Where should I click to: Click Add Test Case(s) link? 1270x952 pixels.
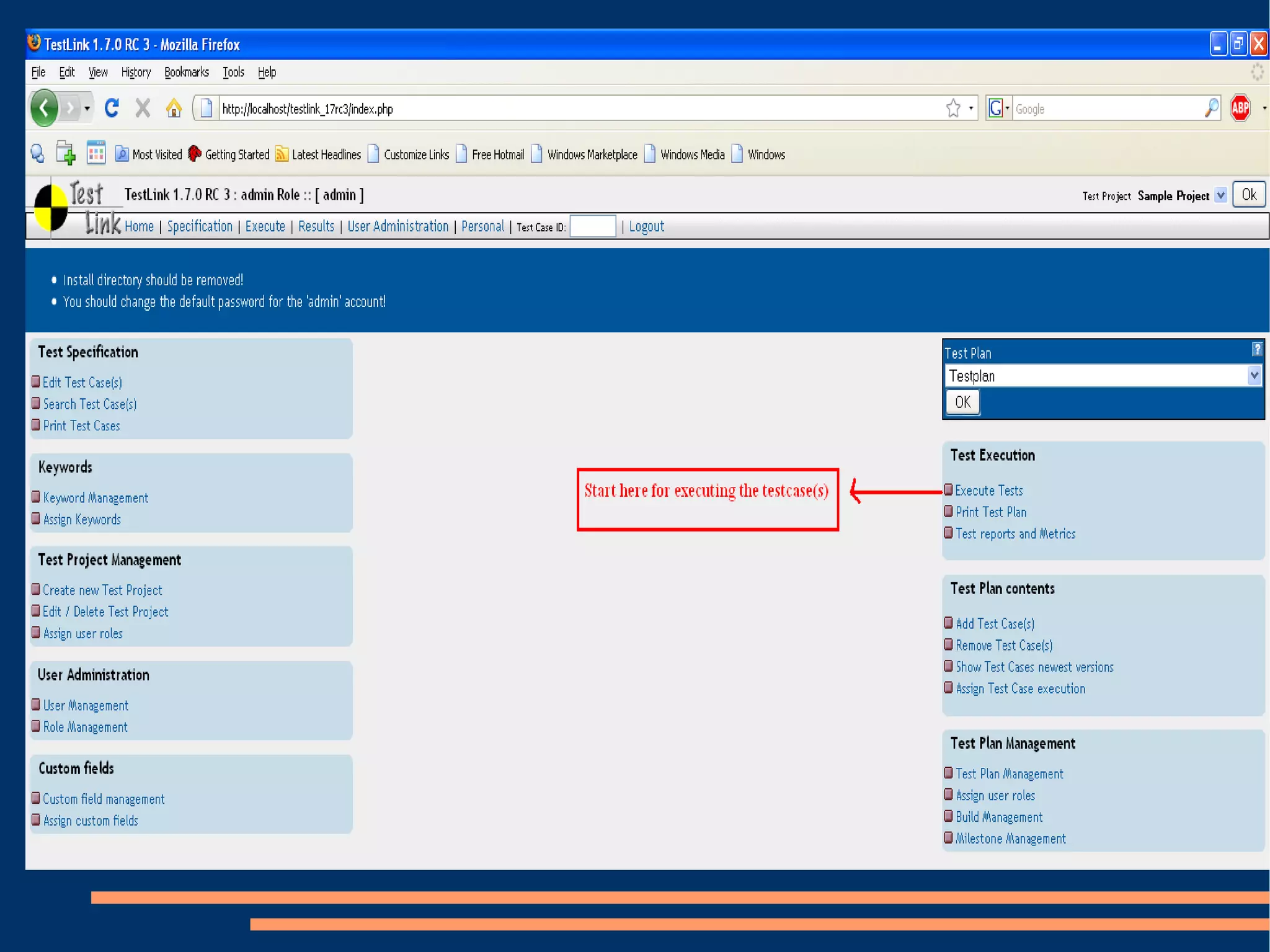pos(995,624)
